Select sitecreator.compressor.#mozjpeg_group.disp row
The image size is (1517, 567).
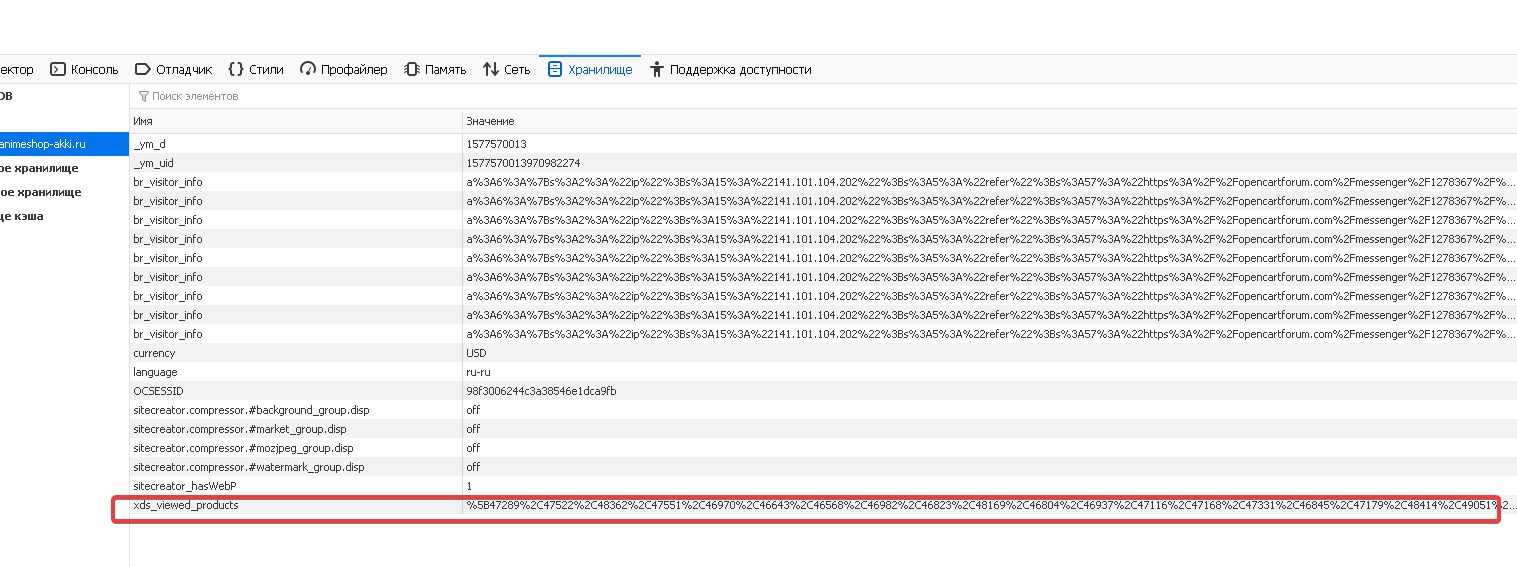(x=823, y=448)
